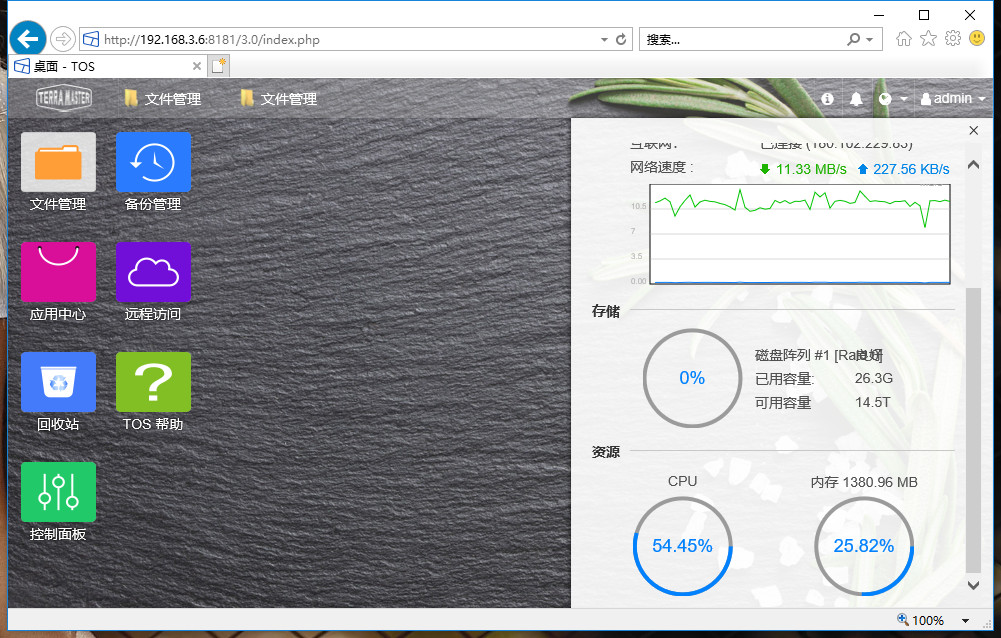Open the globe language dropdown
This screenshot has height=638, width=1001.
coord(892,99)
